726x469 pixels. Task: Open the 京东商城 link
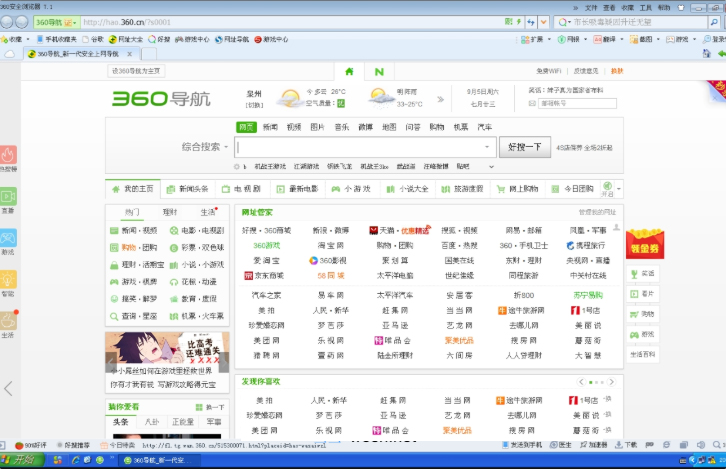[269, 274]
